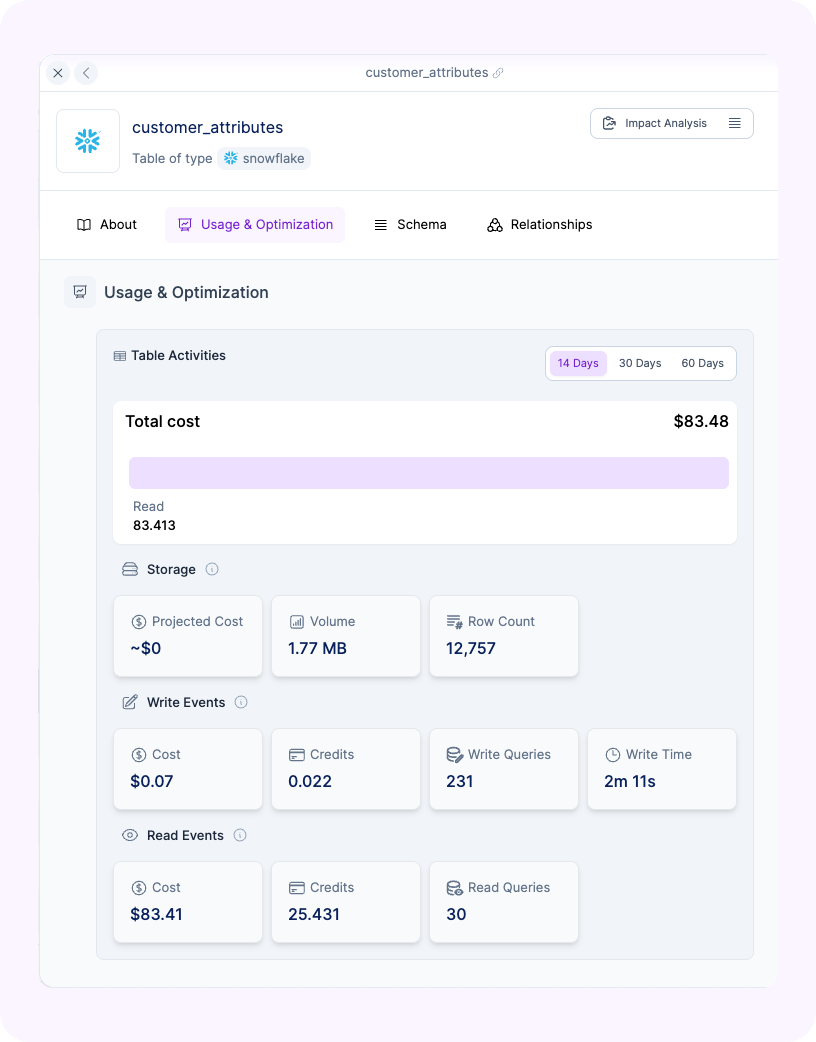Open the Relationships tab

tap(539, 225)
